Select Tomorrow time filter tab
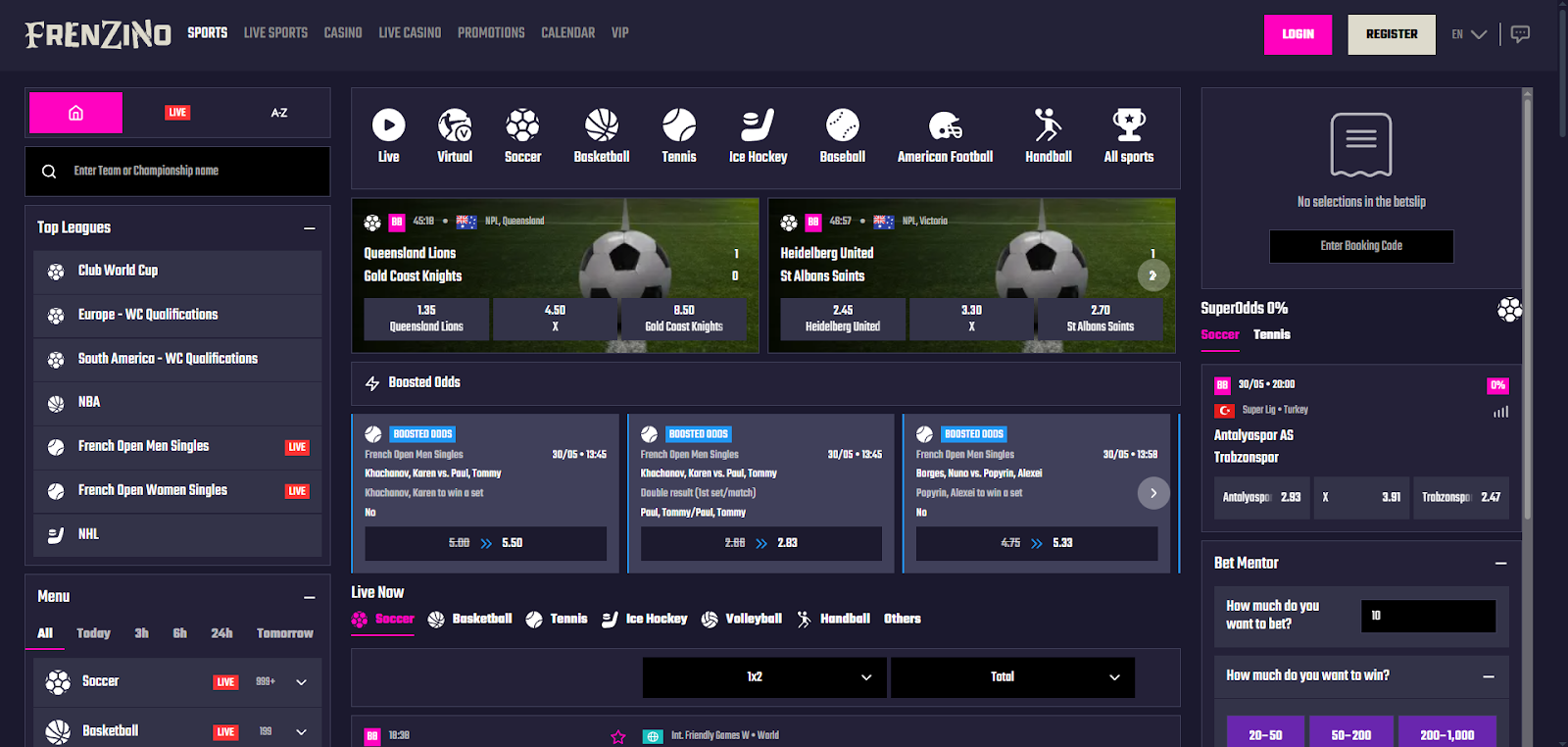The image size is (1568, 747). click(285, 634)
